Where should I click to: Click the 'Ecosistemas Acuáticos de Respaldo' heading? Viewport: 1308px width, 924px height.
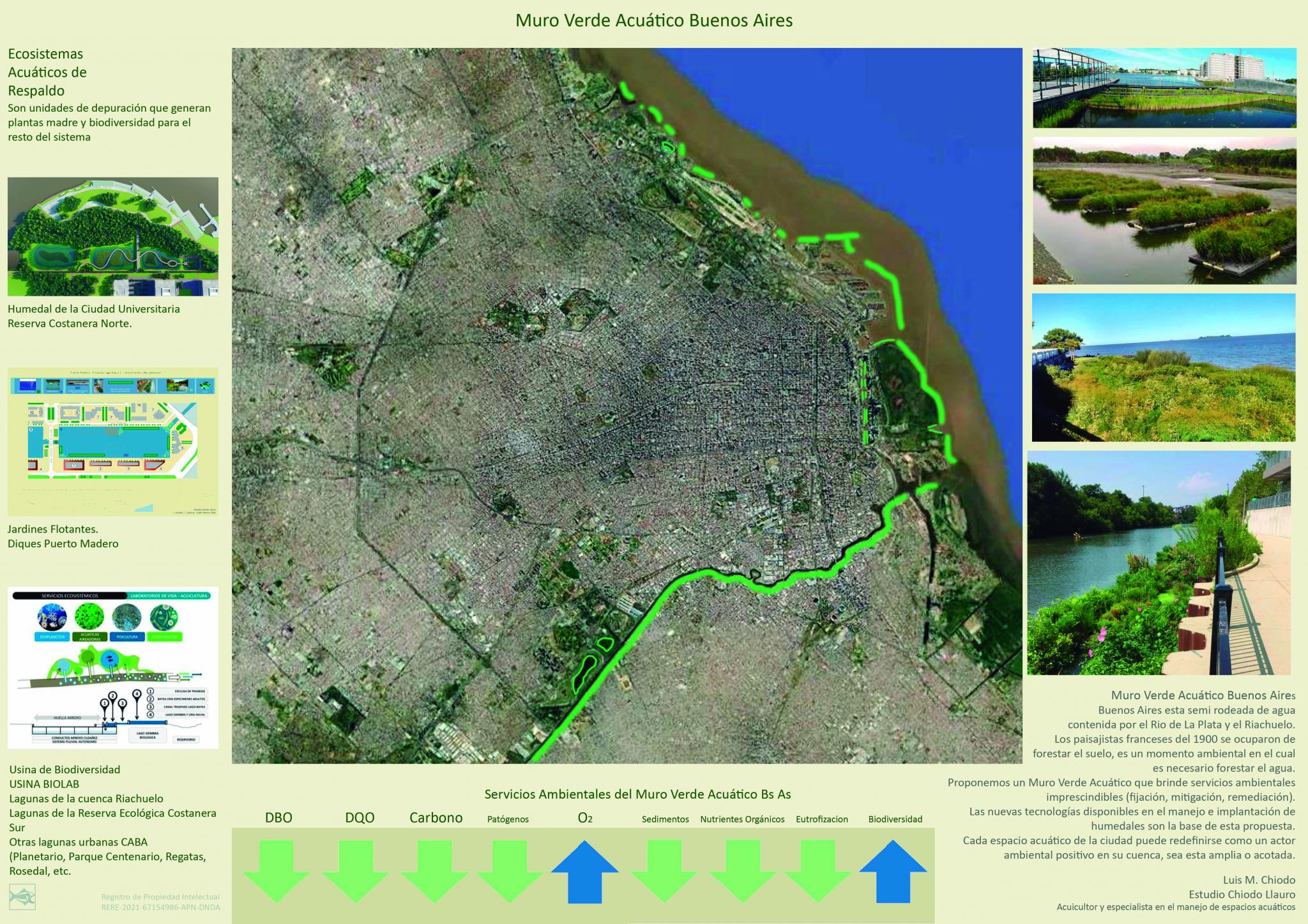(47, 72)
